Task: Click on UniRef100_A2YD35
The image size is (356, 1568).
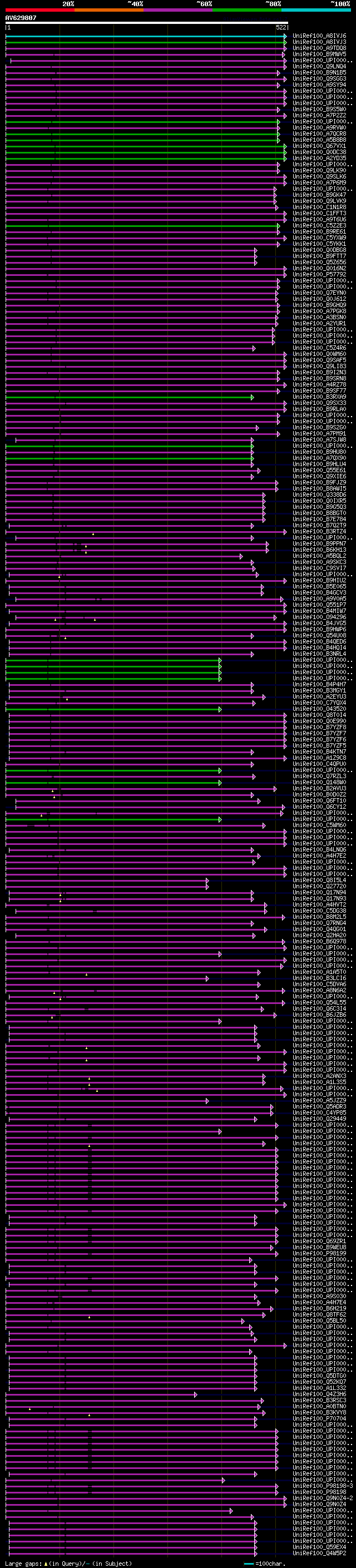Action: 319,159
